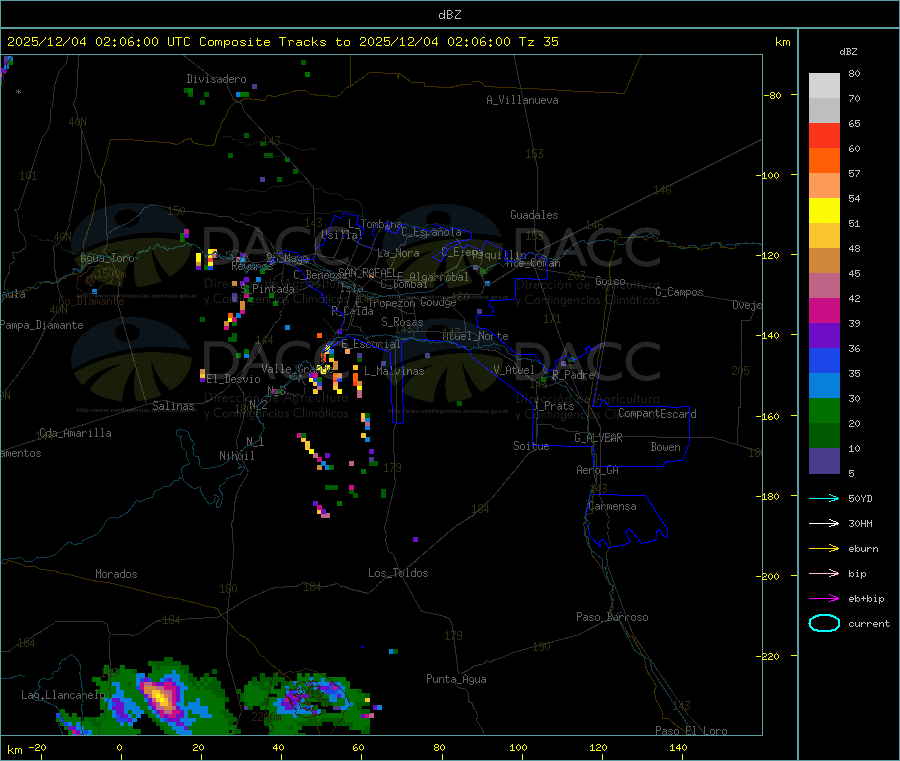Click the 'El_Desvio' map label

point(234,379)
